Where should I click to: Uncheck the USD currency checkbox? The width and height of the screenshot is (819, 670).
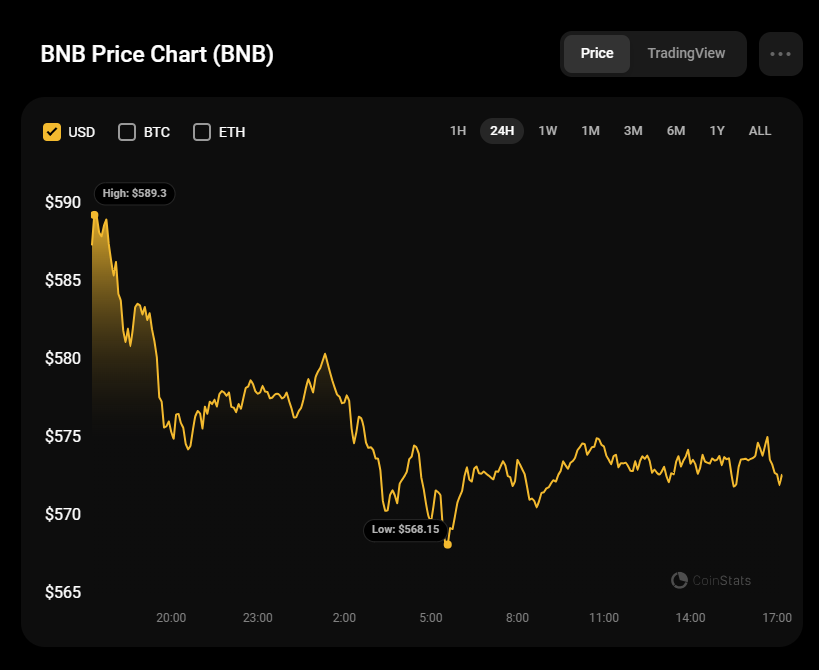pos(52,132)
